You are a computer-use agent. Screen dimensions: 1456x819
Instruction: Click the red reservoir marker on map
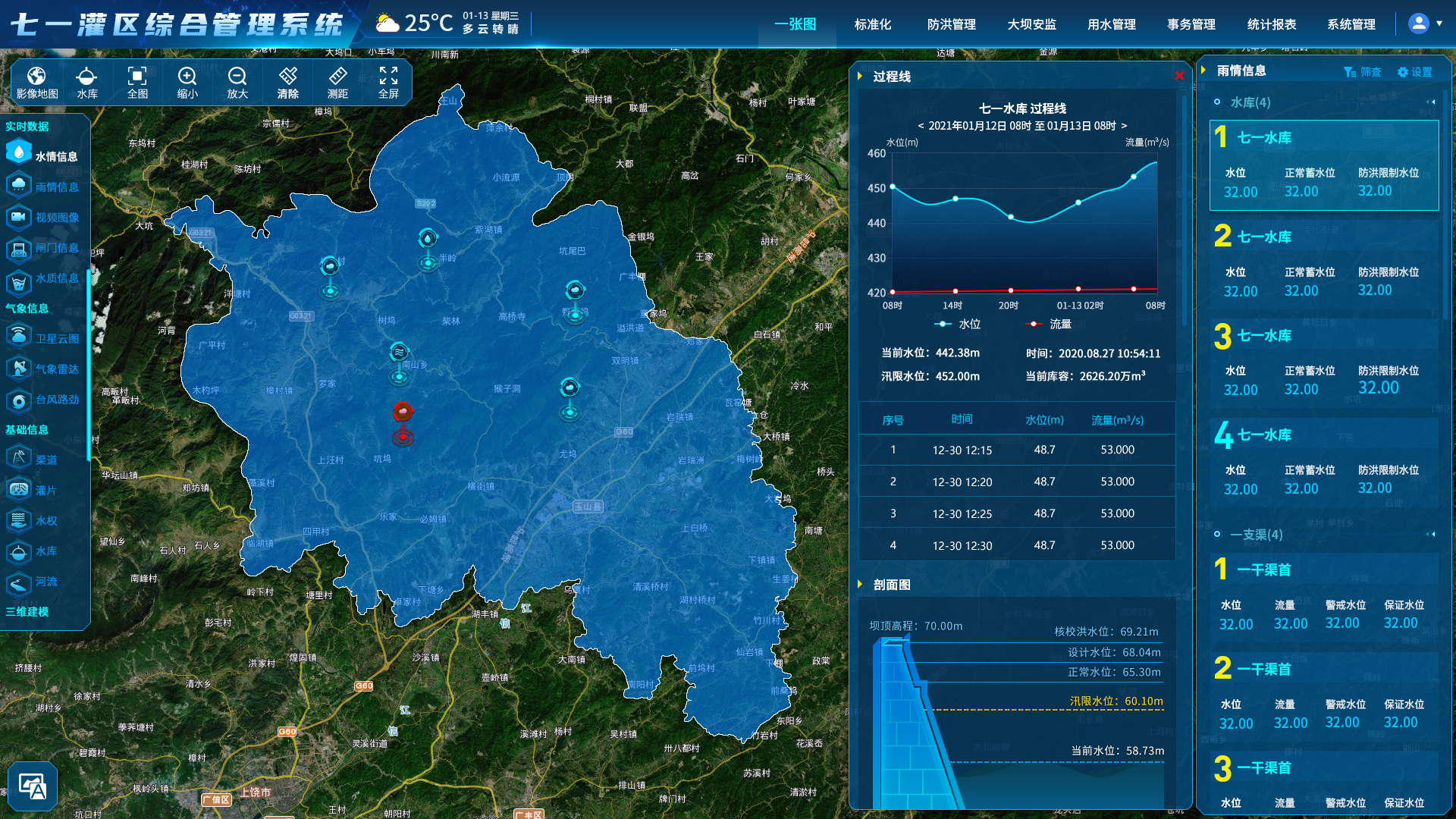click(x=403, y=412)
